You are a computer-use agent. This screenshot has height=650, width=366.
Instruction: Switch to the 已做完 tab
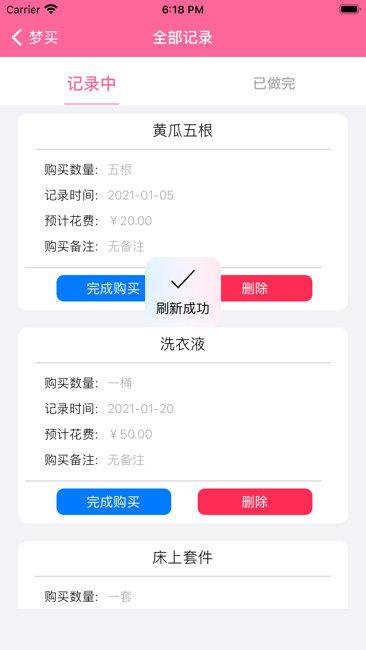(274, 83)
